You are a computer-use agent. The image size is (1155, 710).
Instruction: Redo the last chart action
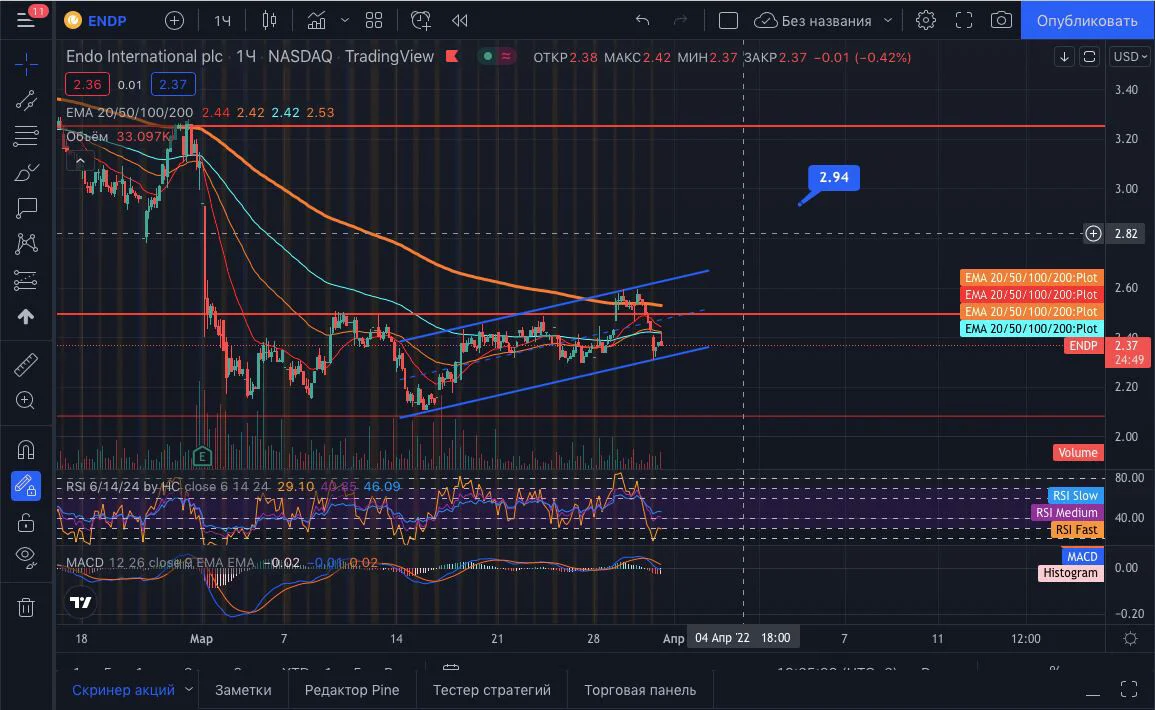click(681, 21)
